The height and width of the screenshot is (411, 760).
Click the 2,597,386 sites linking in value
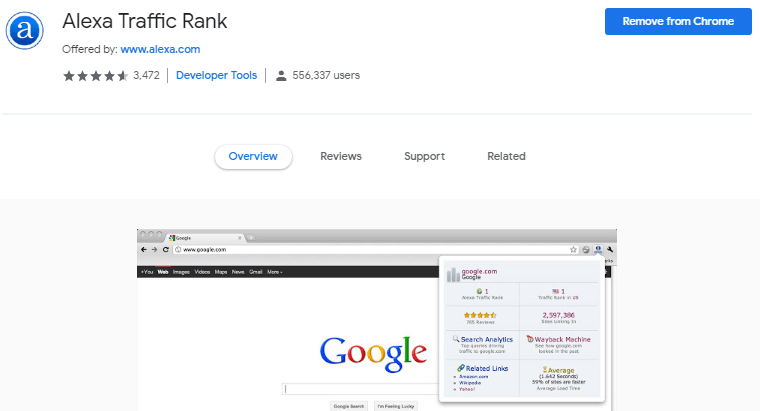pos(558,315)
